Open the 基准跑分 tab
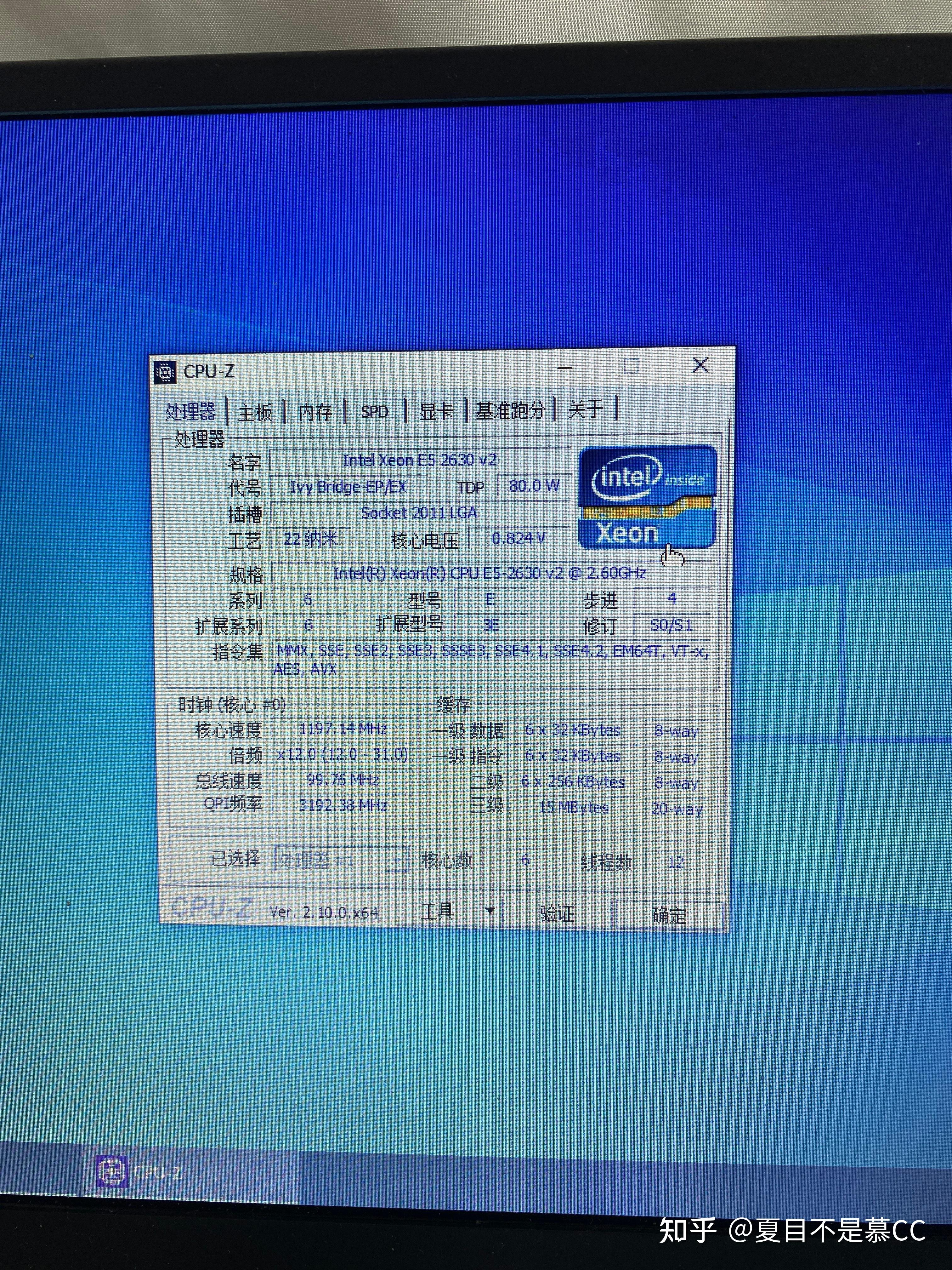Screen dimensions: 952x1270 tap(510, 410)
